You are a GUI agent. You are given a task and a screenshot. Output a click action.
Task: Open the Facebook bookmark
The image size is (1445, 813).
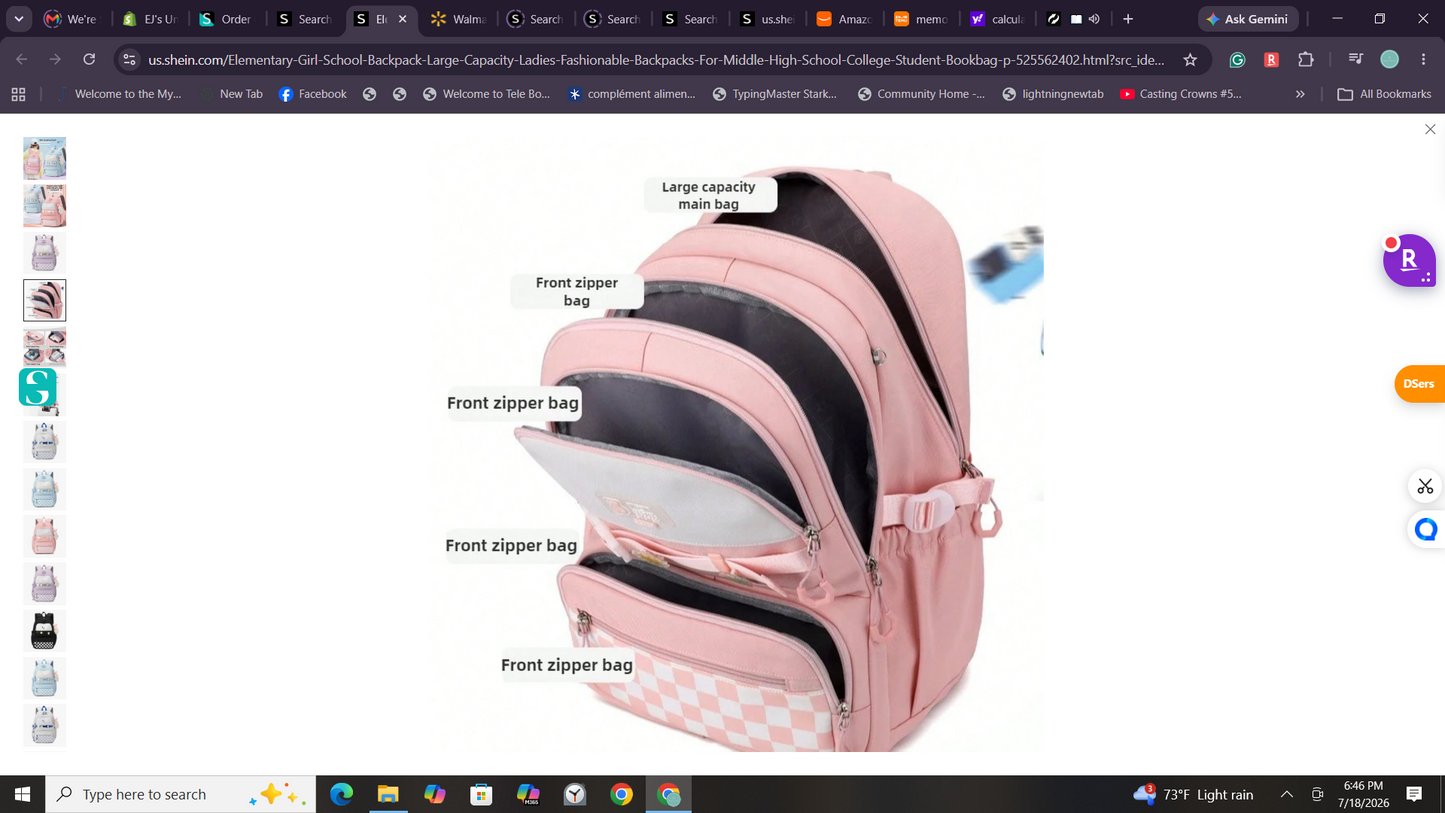313,94
